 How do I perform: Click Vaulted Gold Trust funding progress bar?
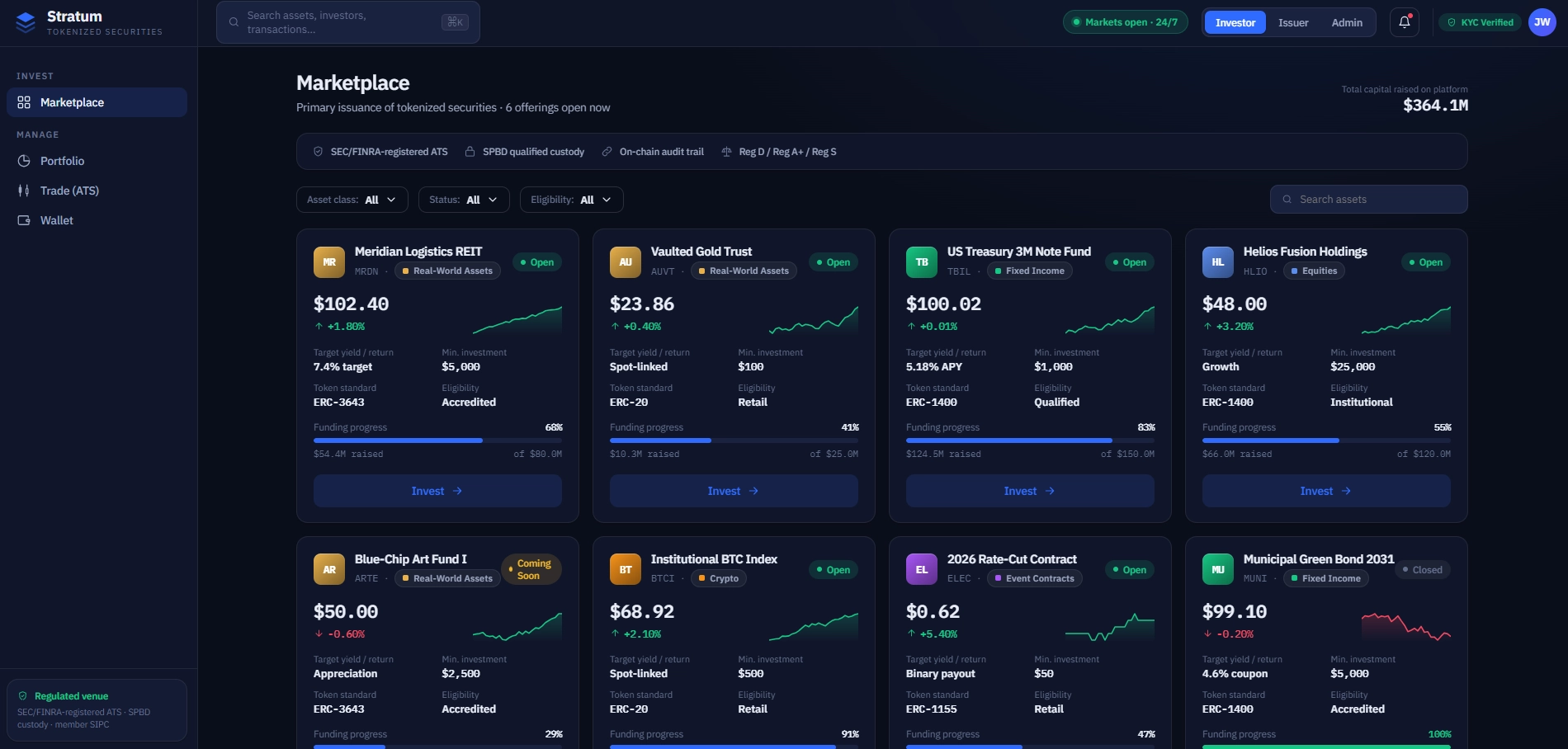point(734,440)
